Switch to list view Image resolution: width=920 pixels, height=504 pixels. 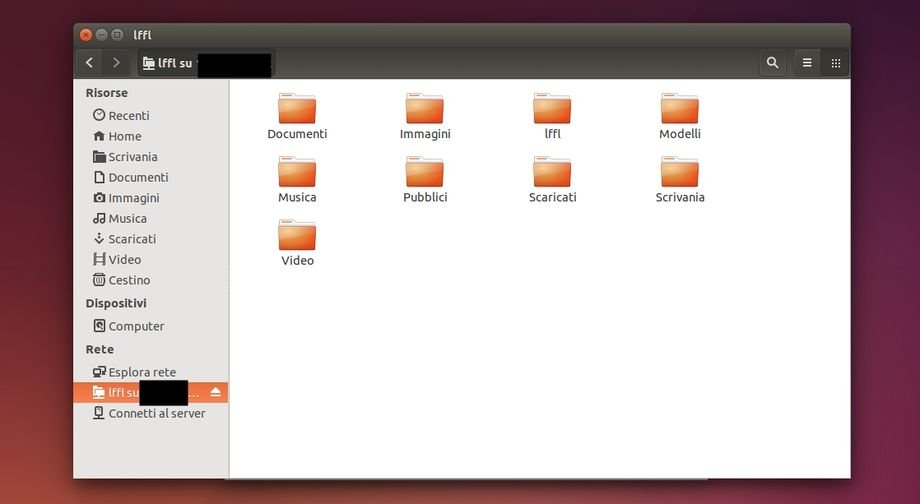pyautogui.click(x=807, y=63)
